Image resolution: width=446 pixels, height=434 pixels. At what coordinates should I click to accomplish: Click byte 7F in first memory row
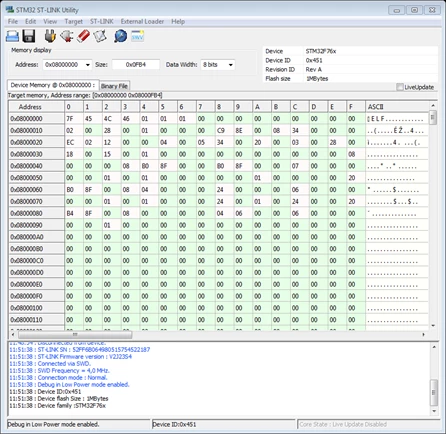[70, 119]
